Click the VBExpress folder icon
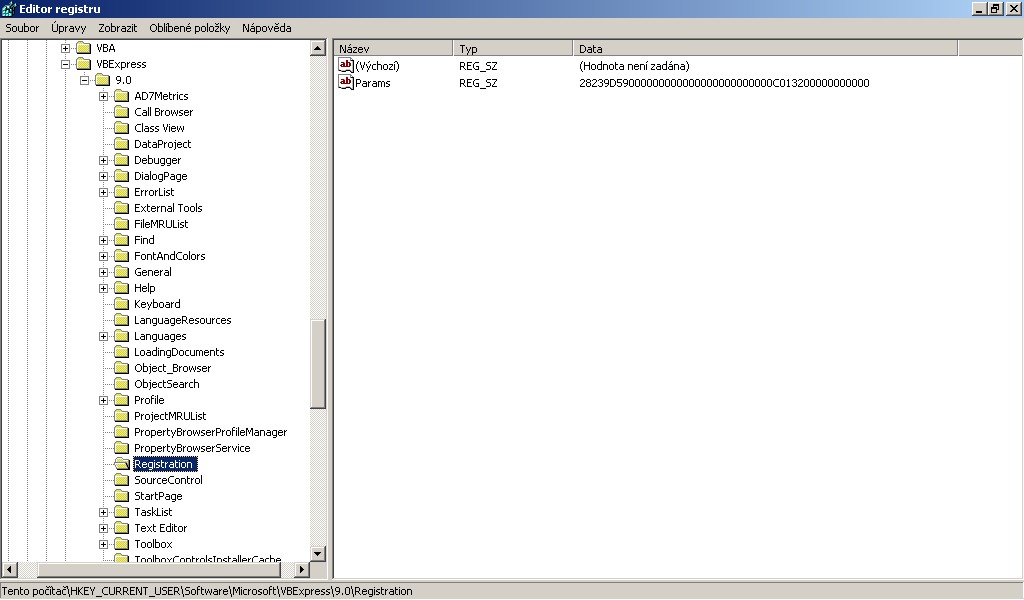This screenshot has height=600, width=1024. click(84, 64)
